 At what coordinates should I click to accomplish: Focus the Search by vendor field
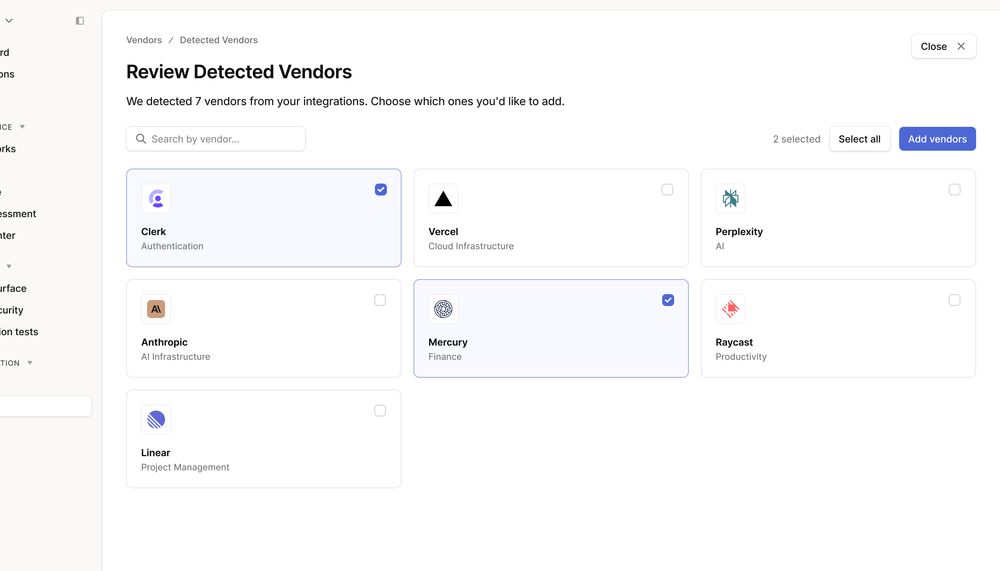[216, 138]
